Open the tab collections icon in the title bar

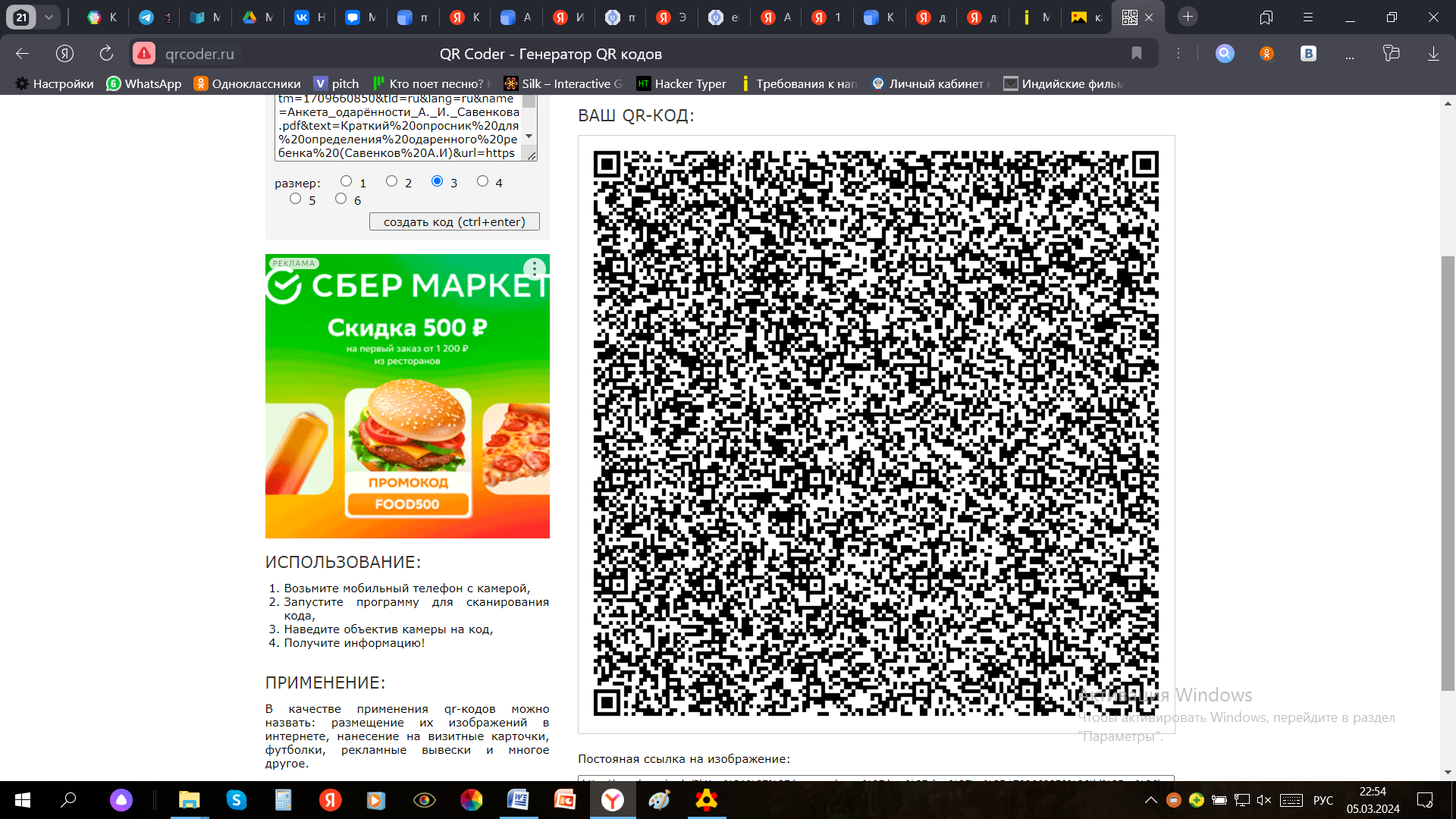click(1266, 17)
